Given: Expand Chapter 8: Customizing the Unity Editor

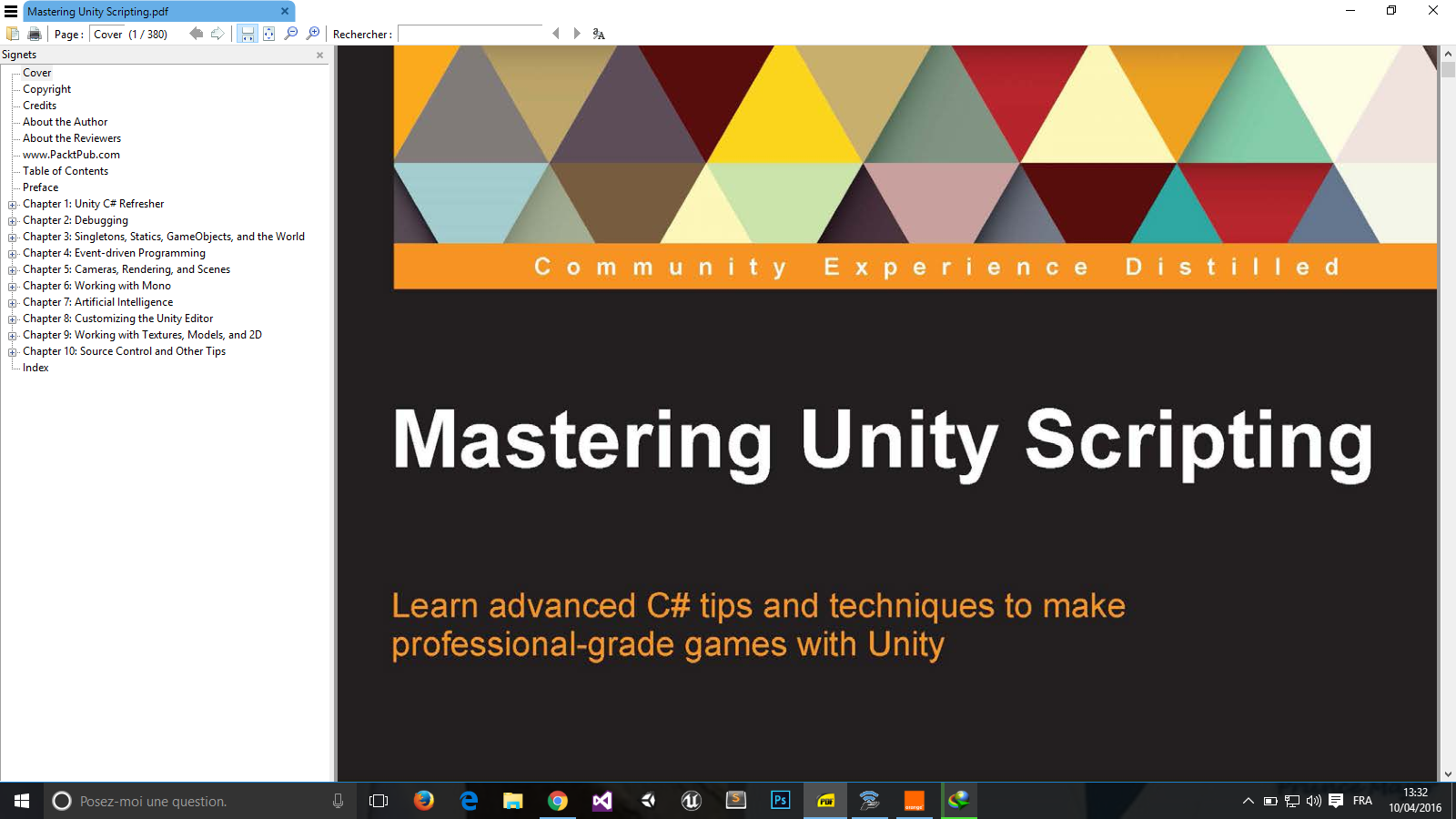Looking at the screenshot, I should pos(13,319).
